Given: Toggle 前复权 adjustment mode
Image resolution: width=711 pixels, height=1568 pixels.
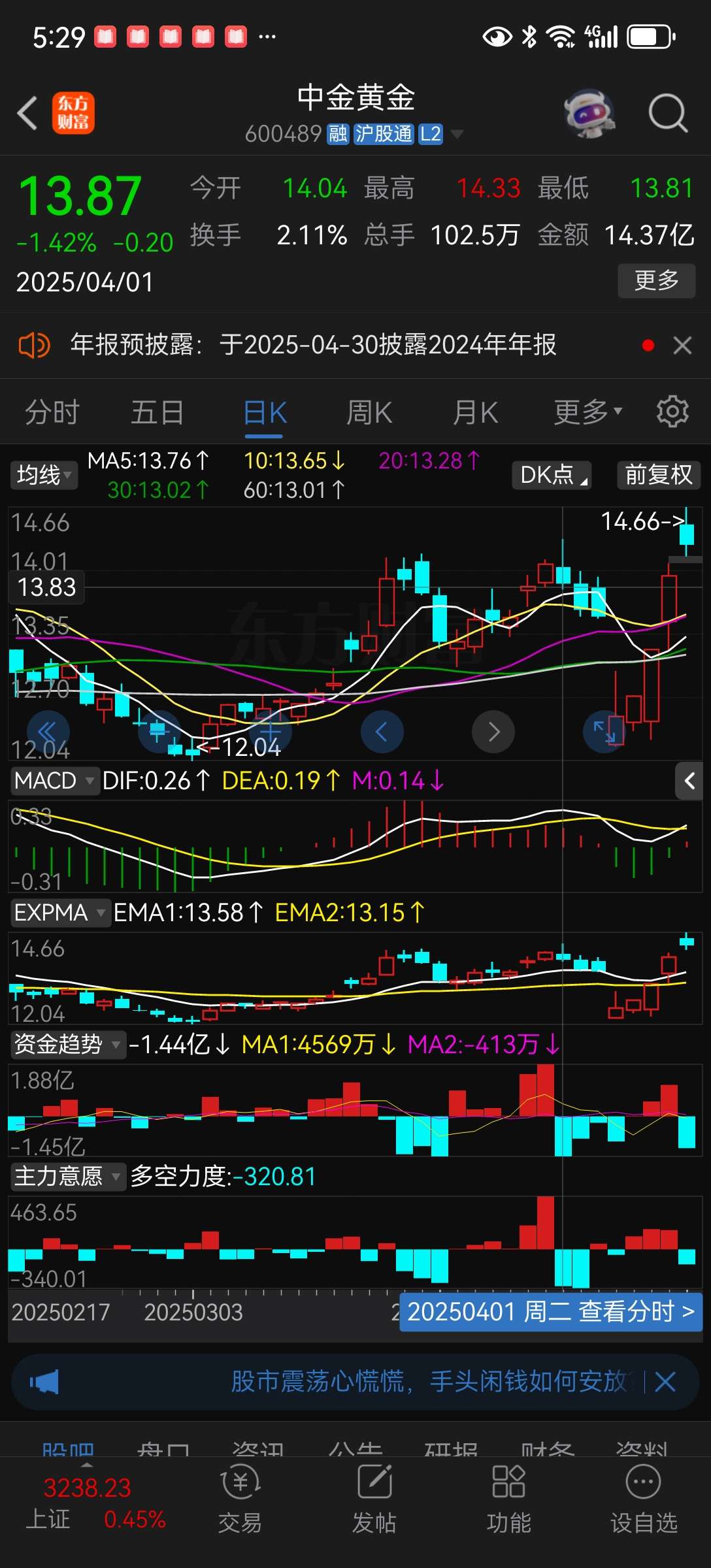Looking at the screenshot, I should coord(659,475).
